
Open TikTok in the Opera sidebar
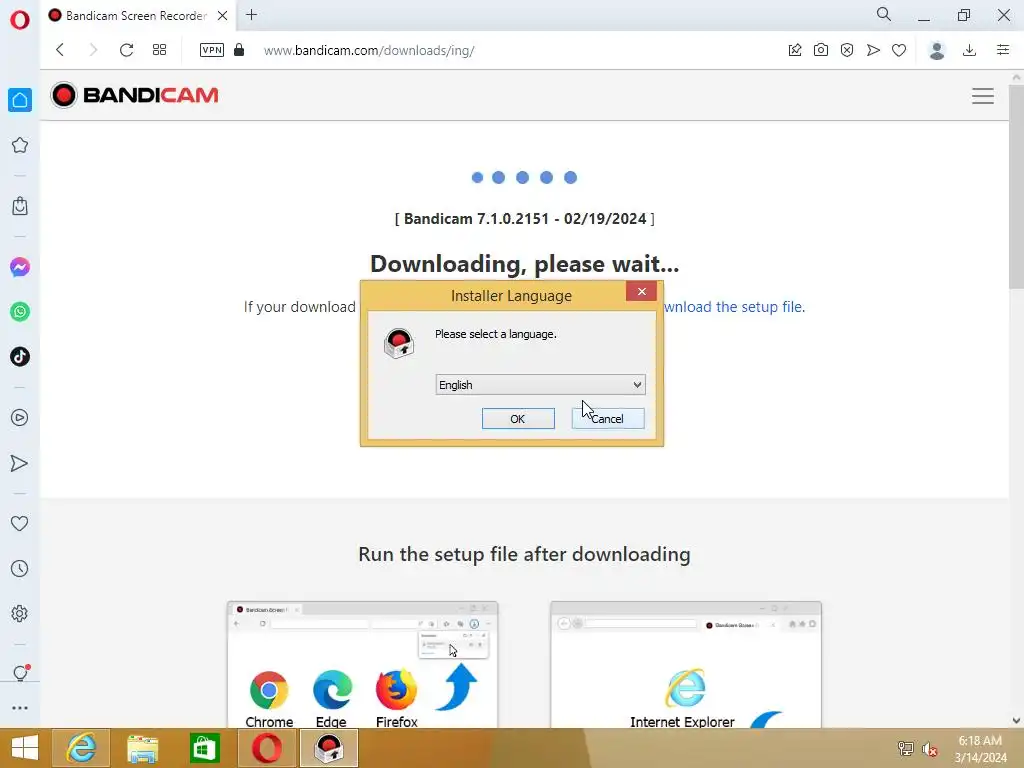click(x=20, y=357)
